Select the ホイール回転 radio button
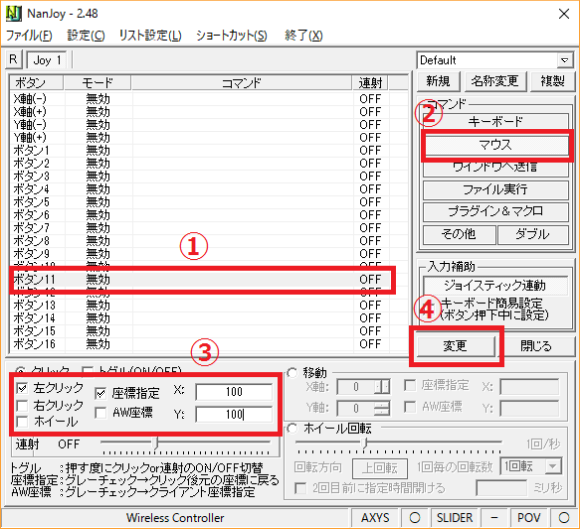This screenshot has width=580, height=529. pos(292,428)
